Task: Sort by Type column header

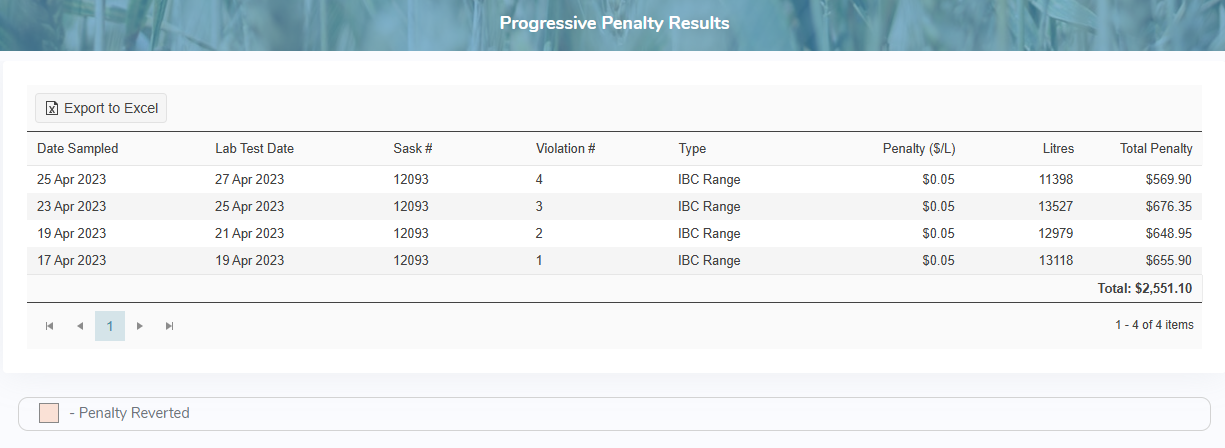Action: (692, 149)
